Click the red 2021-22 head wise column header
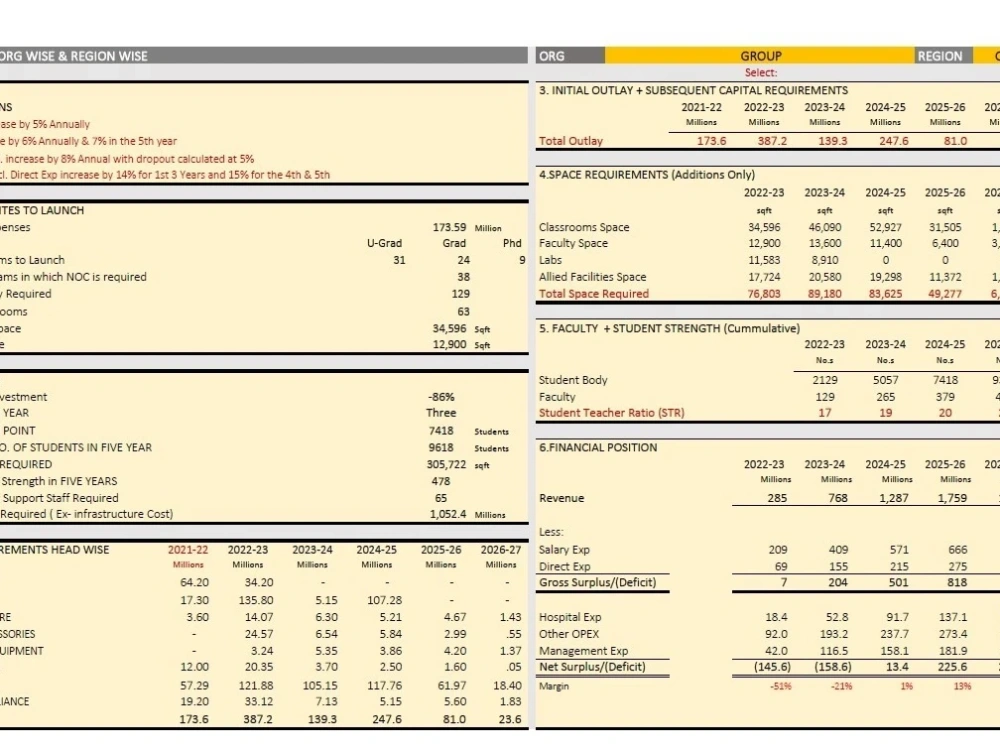 (188, 549)
